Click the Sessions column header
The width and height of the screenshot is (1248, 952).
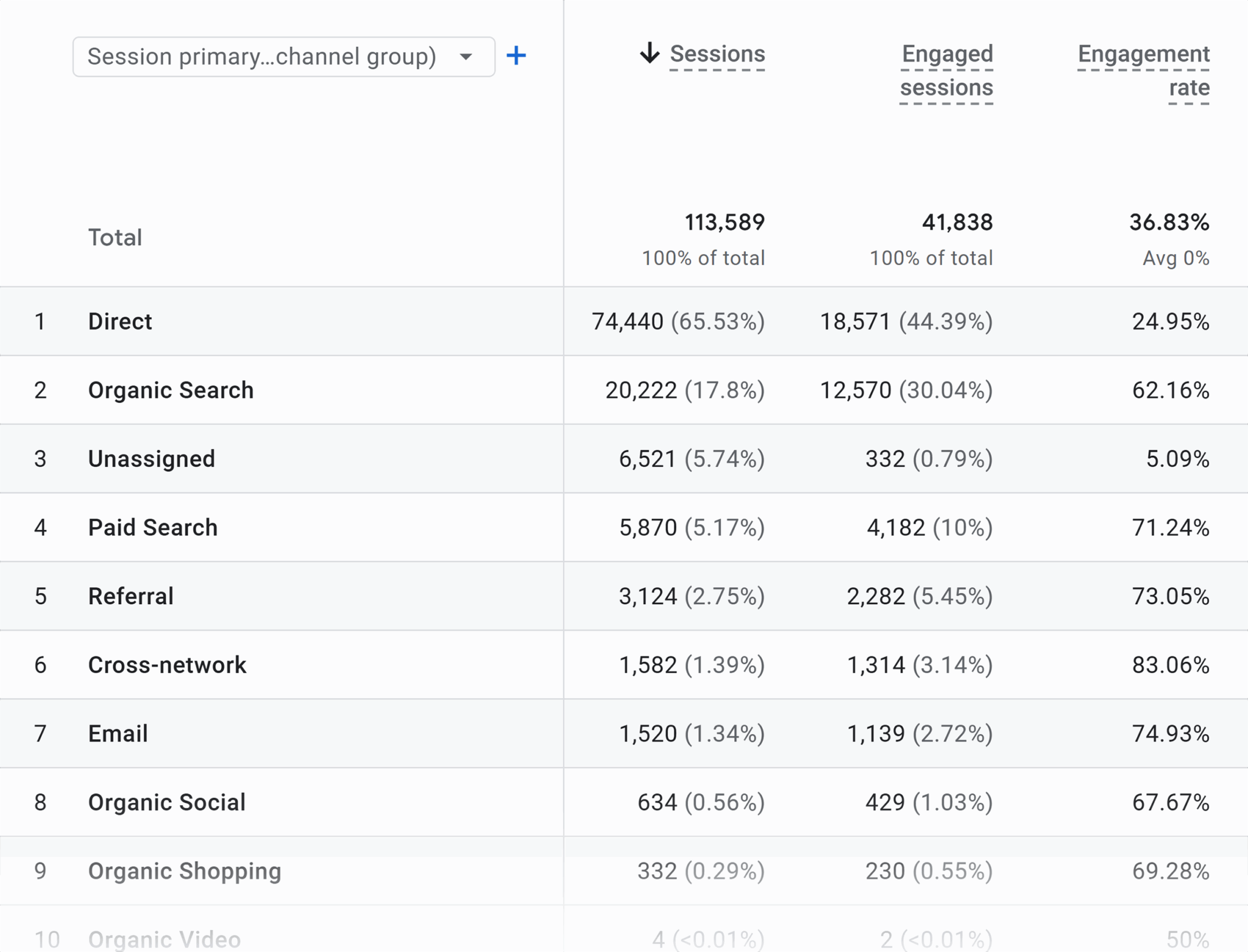pos(717,54)
